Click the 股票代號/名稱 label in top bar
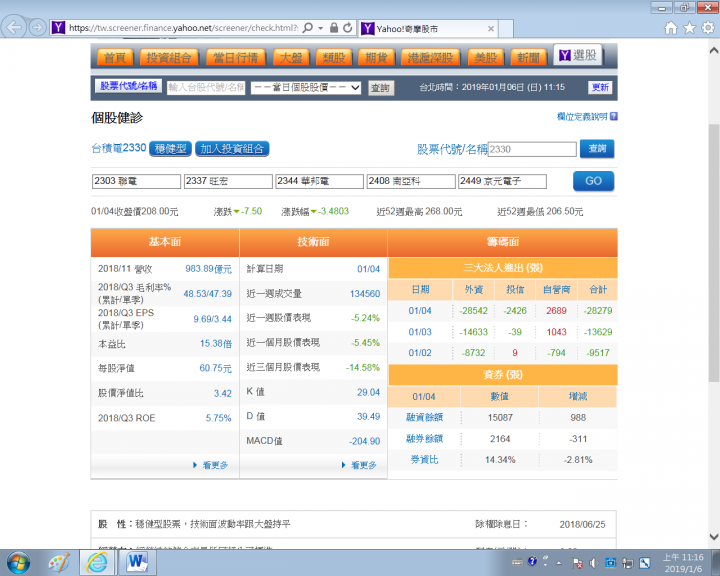This screenshot has width=720, height=576. [129, 86]
